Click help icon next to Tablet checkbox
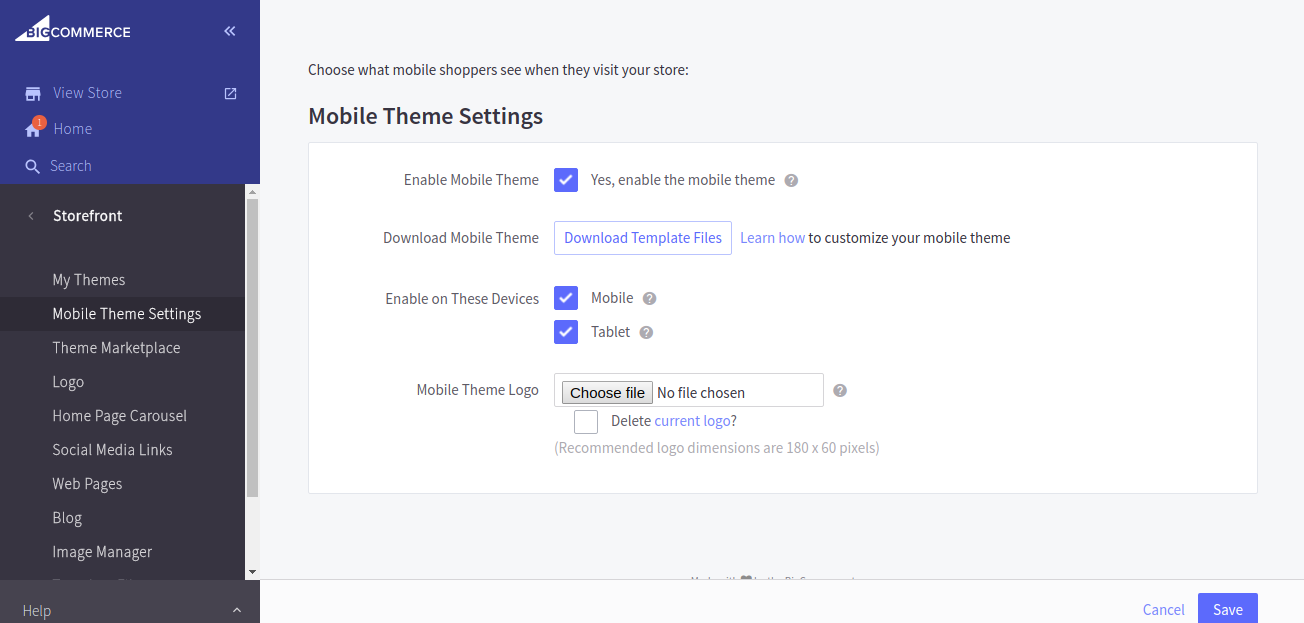Viewport: 1304px width, 623px height. tap(646, 332)
